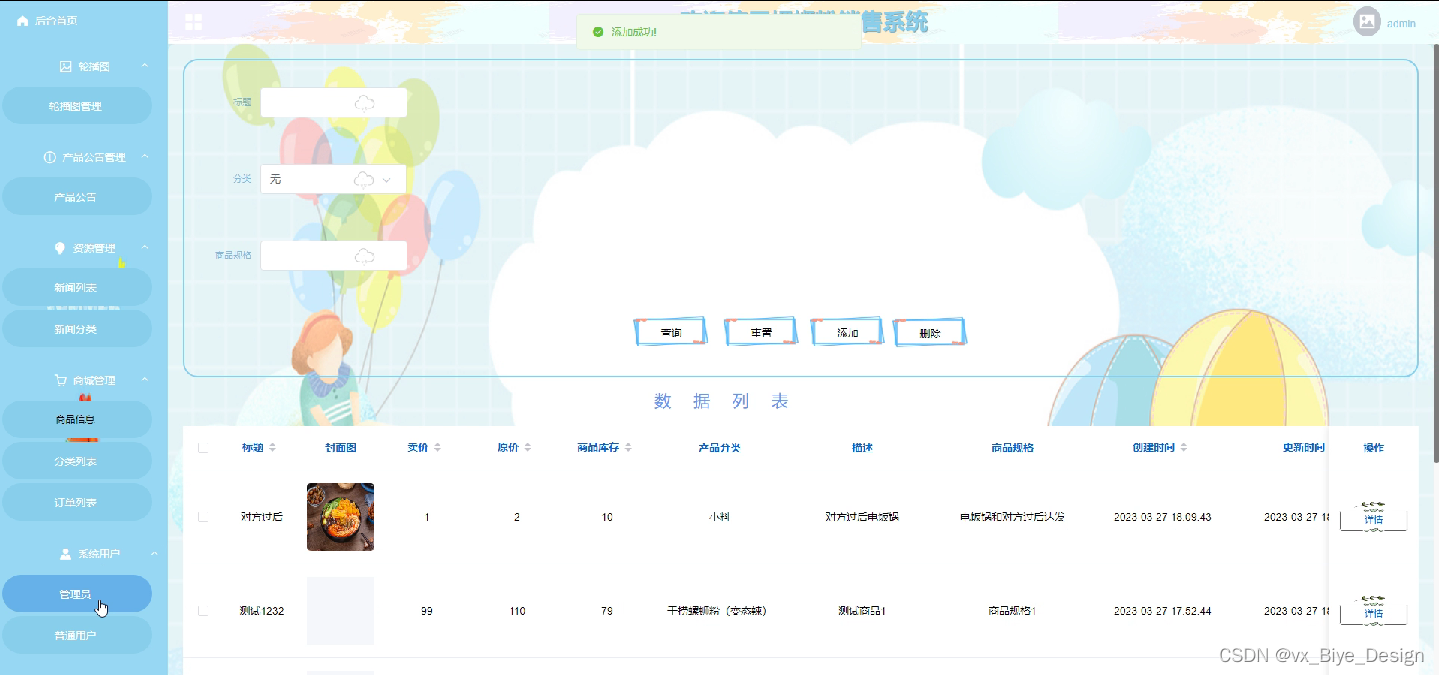The image size is (1439, 675).
Task: Click the cloud icon in 标题 field
Action: click(x=364, y=103)
